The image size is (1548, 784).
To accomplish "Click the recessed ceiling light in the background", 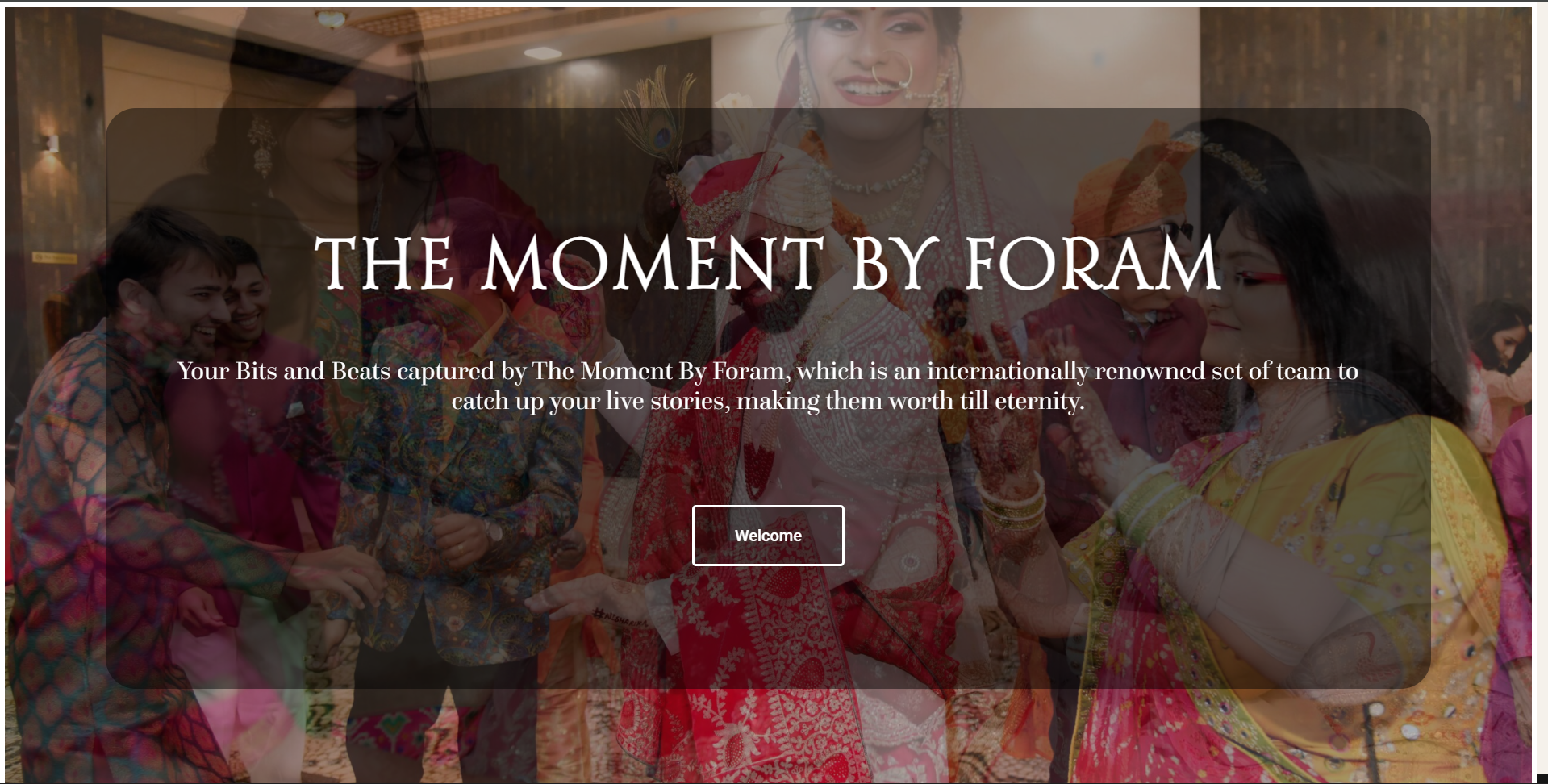I will pos(542,53).
